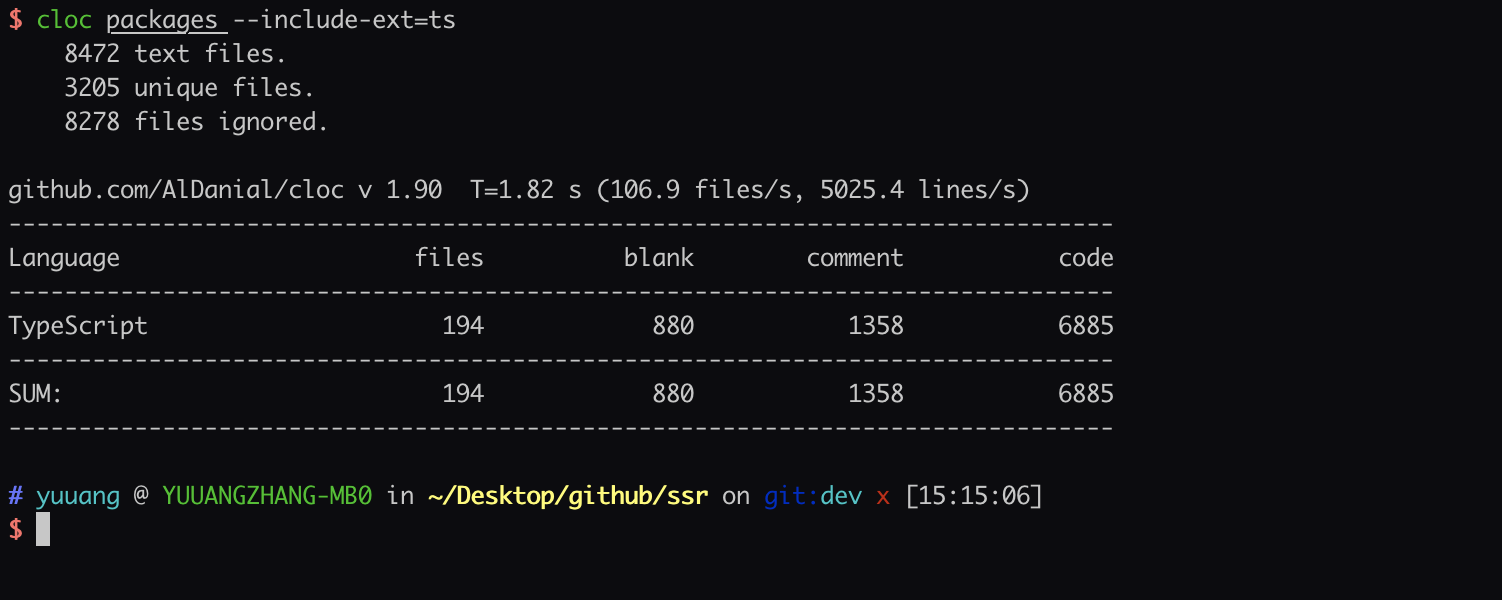Click the files column header
This screenshot has width=1502, height=600.
click(x=449, y=258)
